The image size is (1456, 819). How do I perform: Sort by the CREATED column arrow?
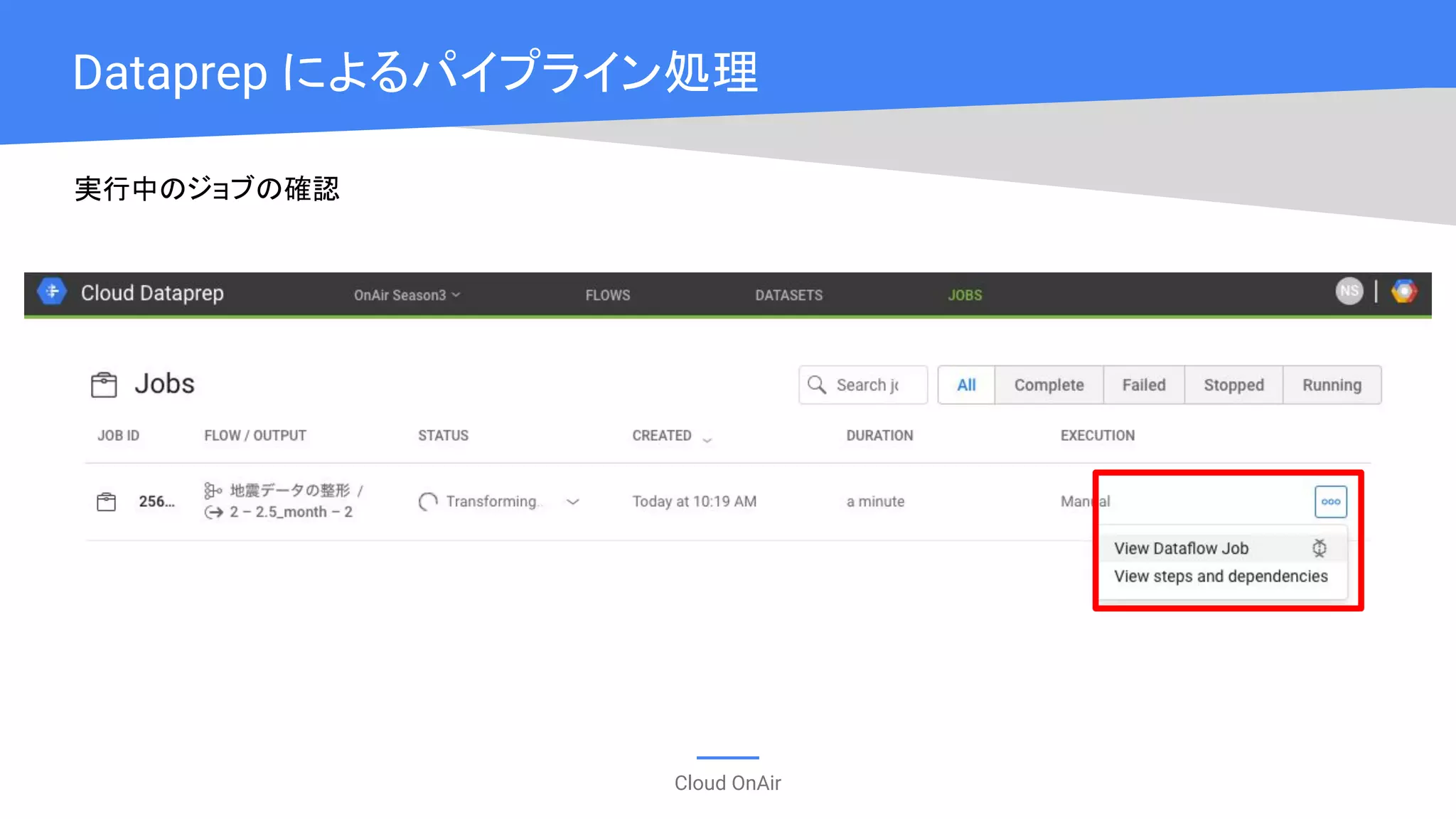tap(707, 440)
